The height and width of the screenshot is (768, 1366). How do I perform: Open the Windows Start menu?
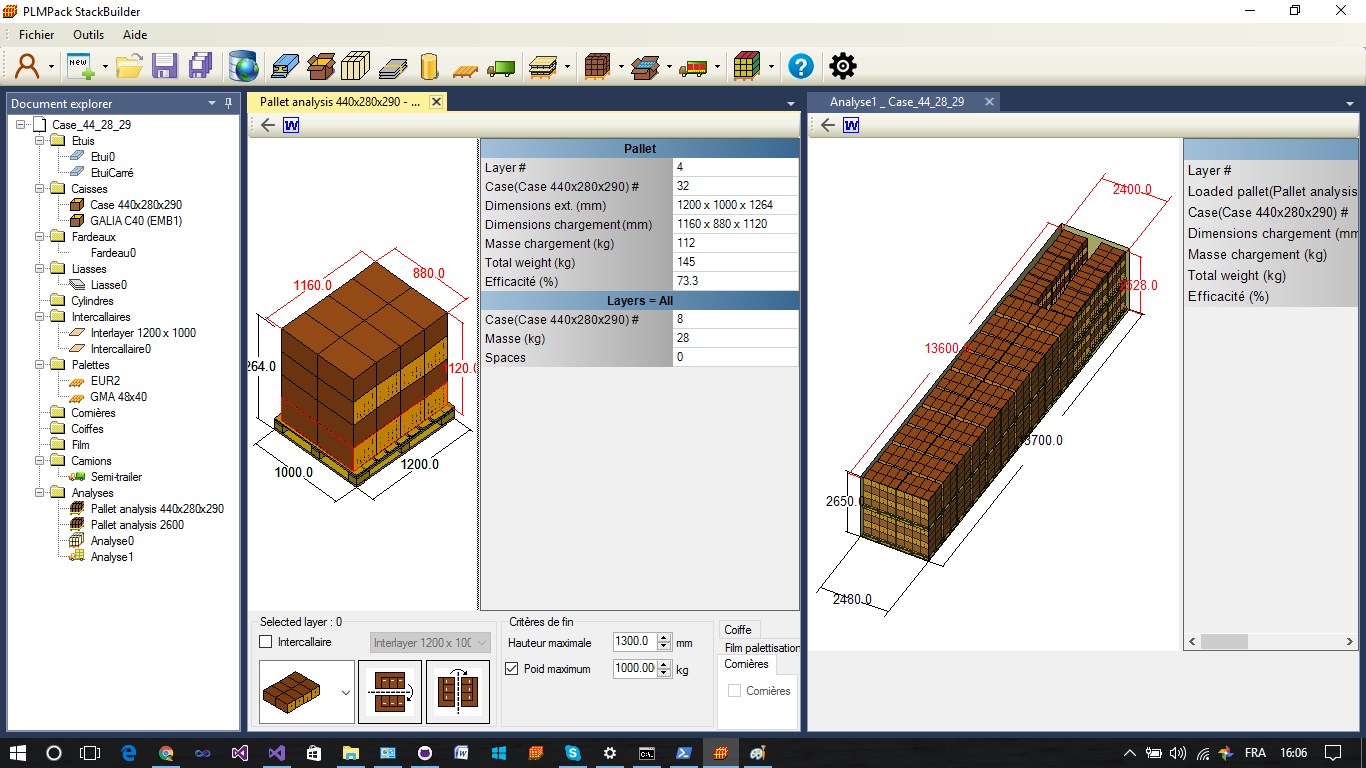(x=18, y=752)
